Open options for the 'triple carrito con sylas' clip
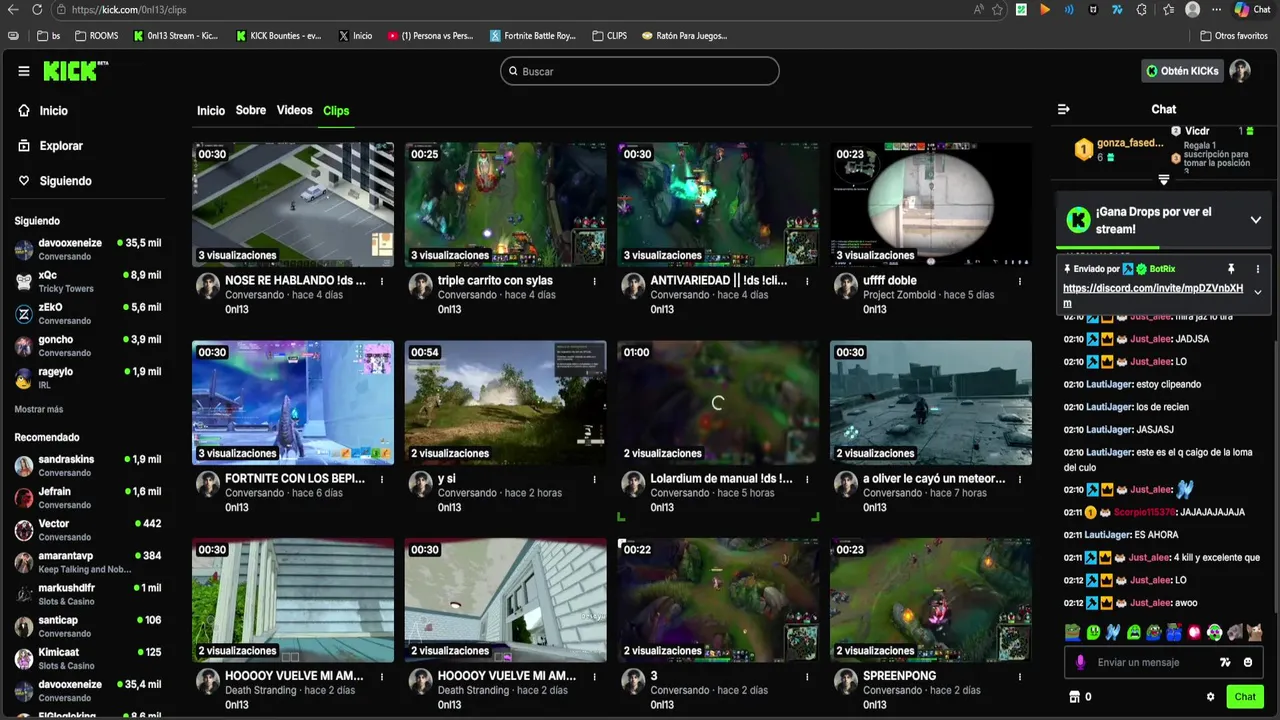The image size is (1280, 720). [x=595, y=282]
